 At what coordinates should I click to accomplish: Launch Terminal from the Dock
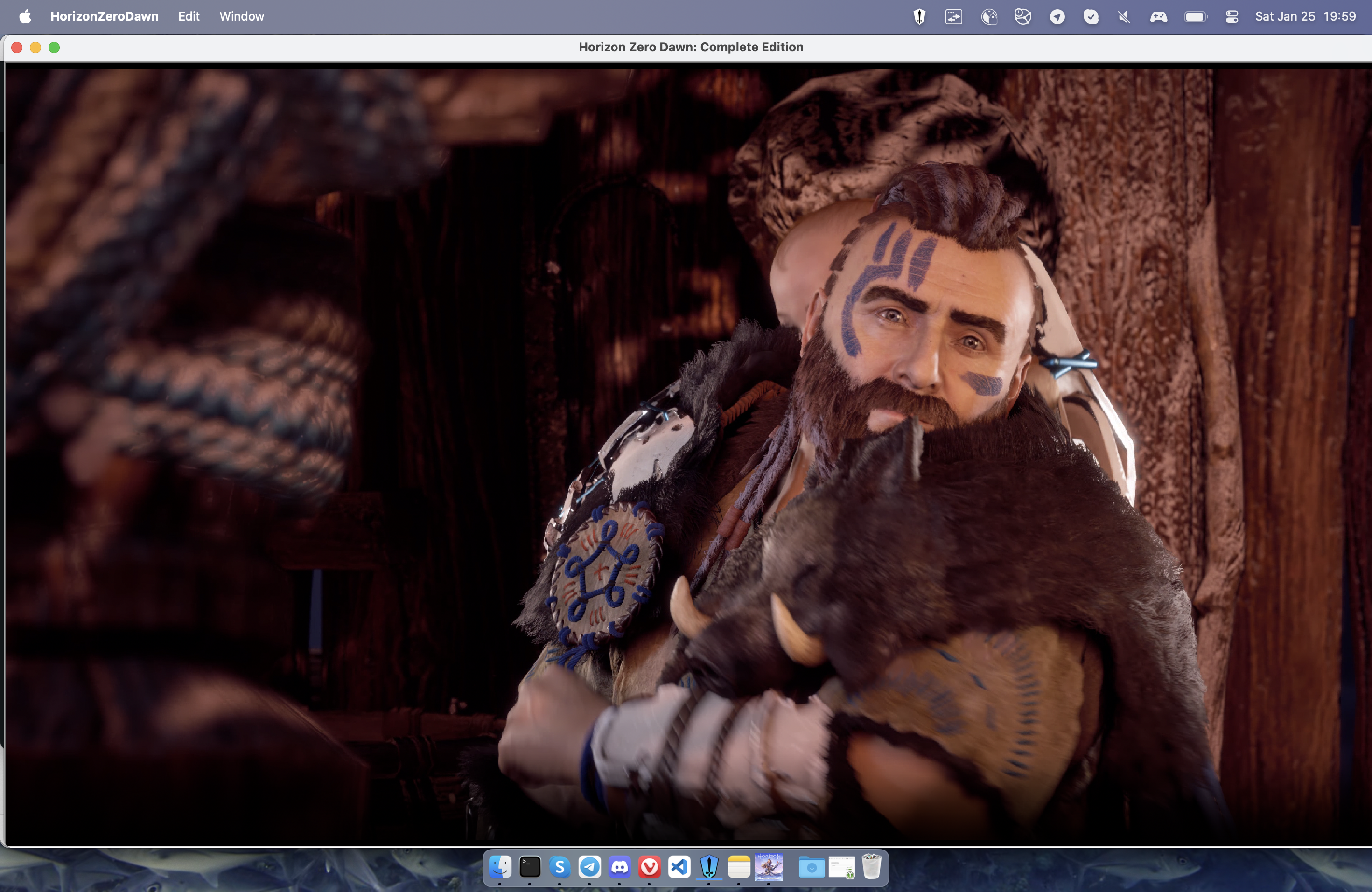click(530, 867)
